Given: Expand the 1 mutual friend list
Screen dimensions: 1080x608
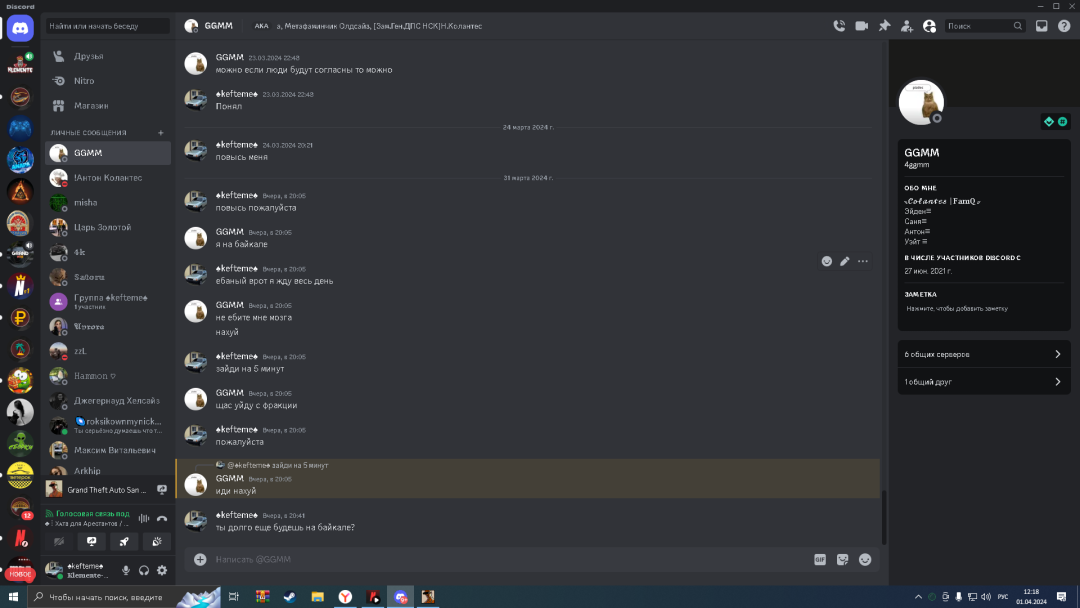Looking at the screenshot, I should pyautogui.click(x=983, y=381).
